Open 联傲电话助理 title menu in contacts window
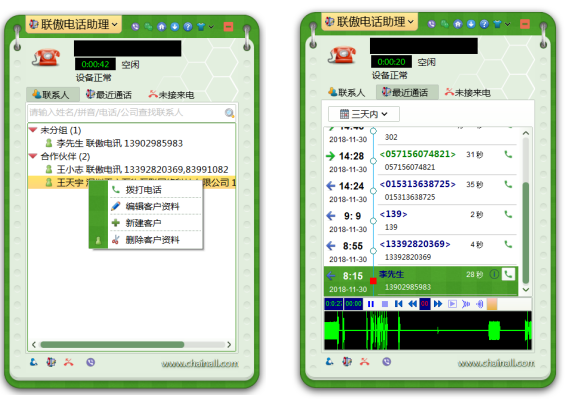 [x=74, y=24]
